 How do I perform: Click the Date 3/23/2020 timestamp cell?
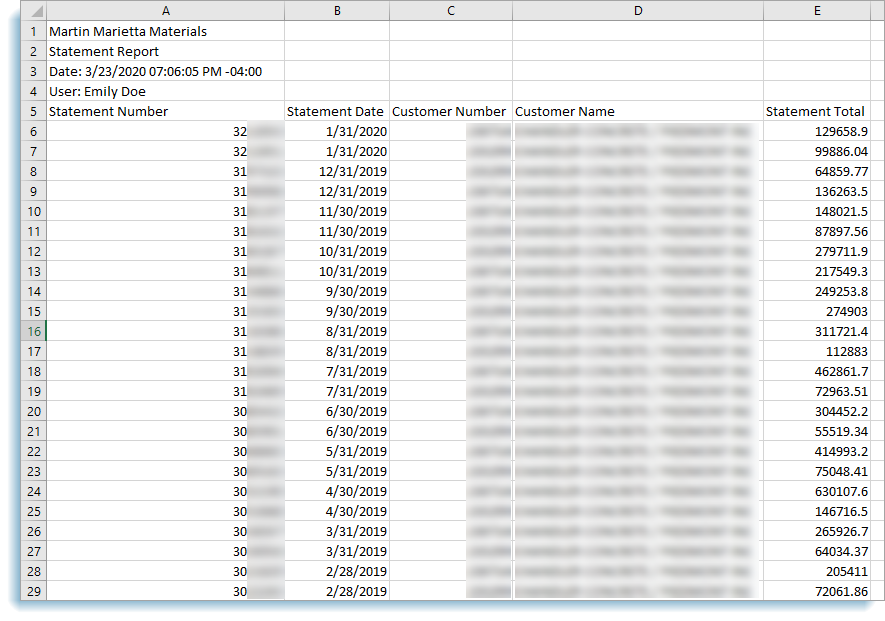[155, 71]
